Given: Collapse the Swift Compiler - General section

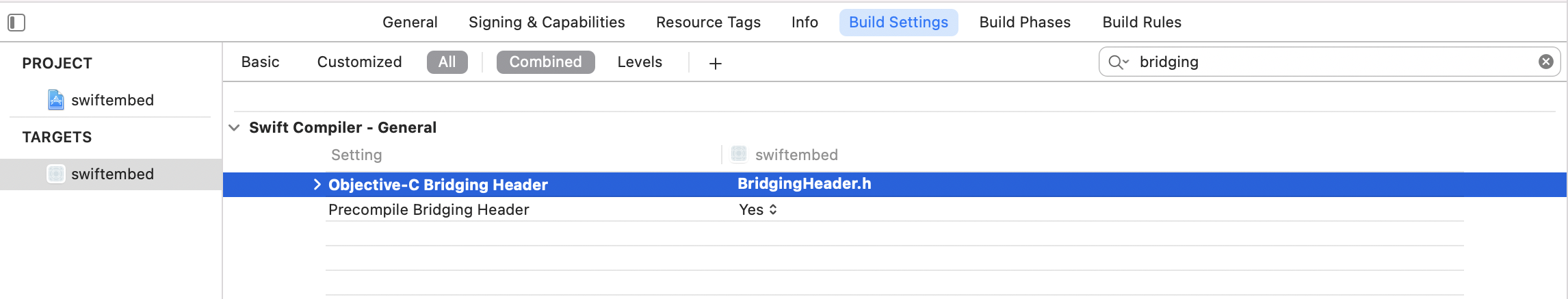Looking at the screenshot, I should coord(235,127).
